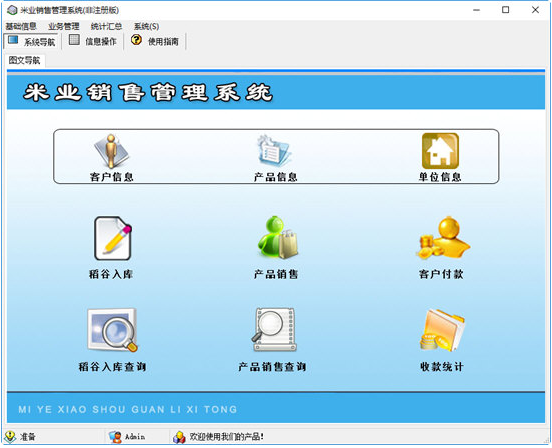
Task: Select the 系统导航 toolbar label
Action: tap(39, 42)
